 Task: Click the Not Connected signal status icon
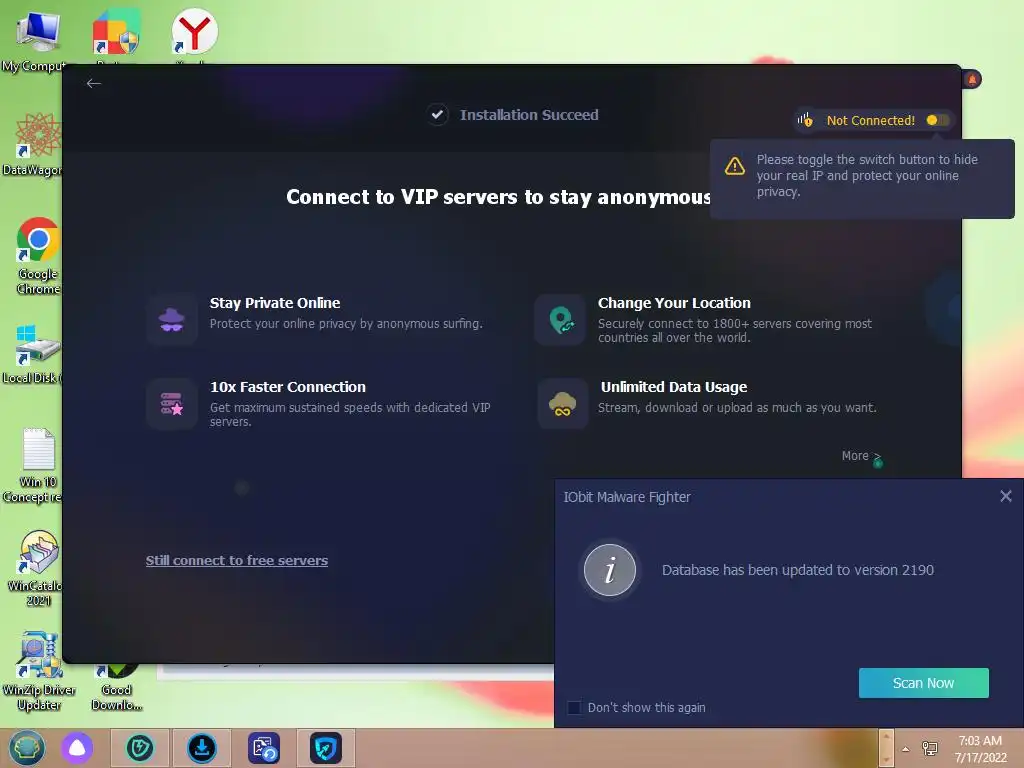point(805,120)
